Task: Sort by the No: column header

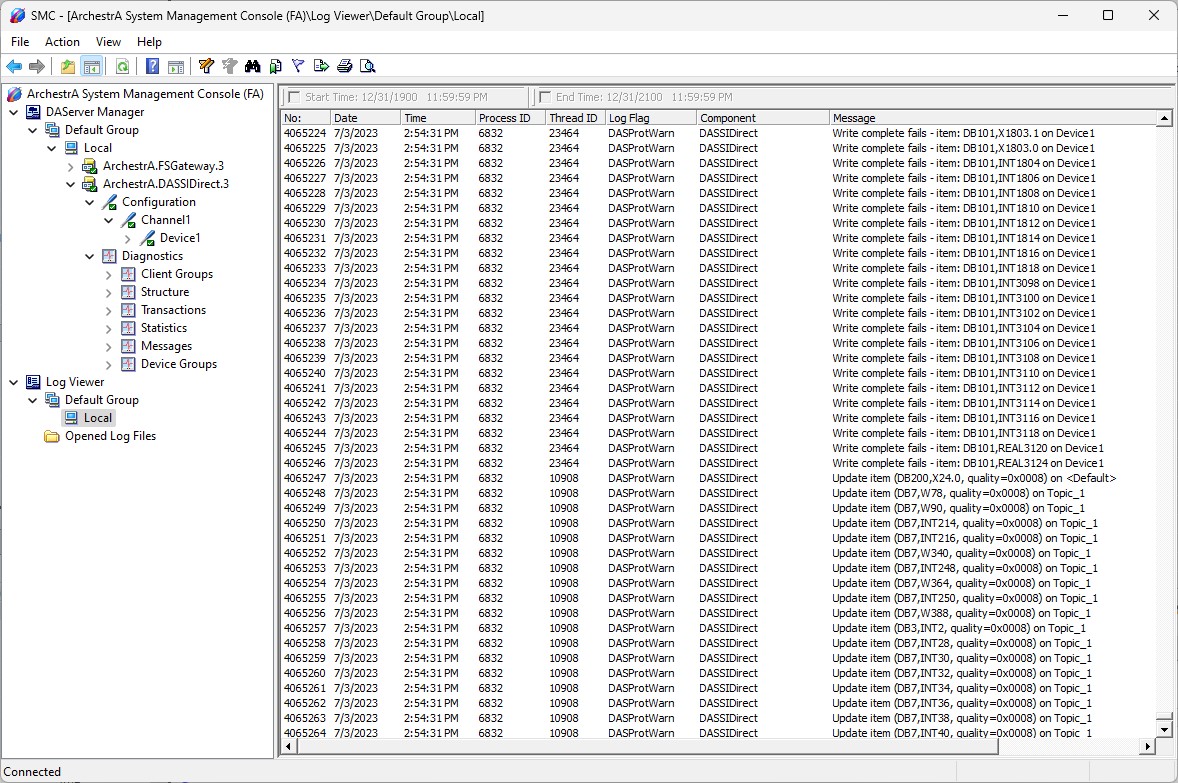Action: (306, 118)
